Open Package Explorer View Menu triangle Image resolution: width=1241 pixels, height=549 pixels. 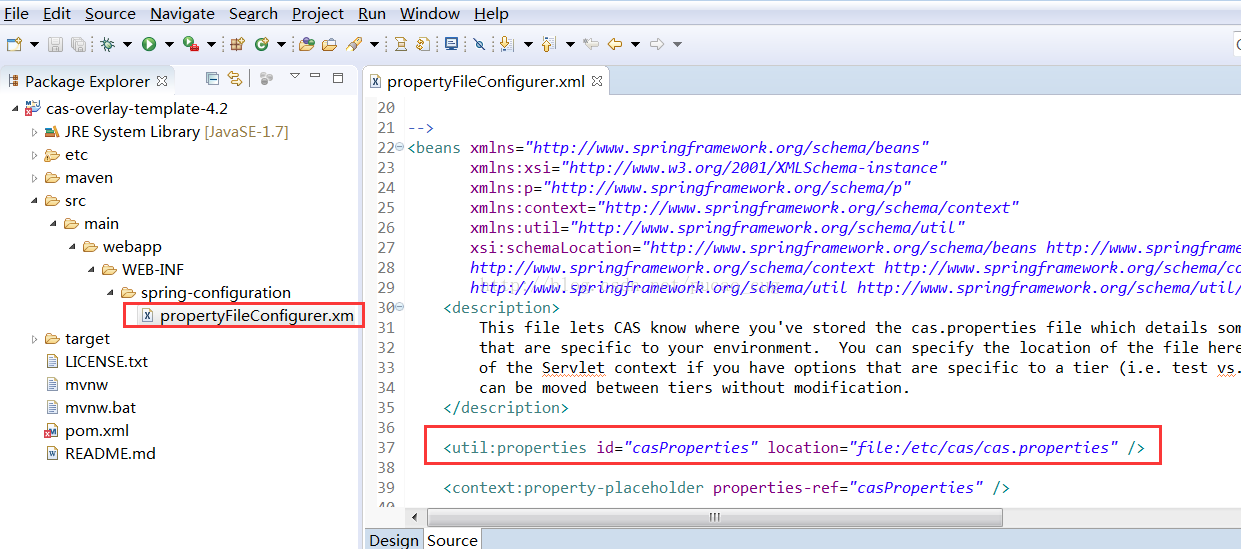(x=294, y=76)
